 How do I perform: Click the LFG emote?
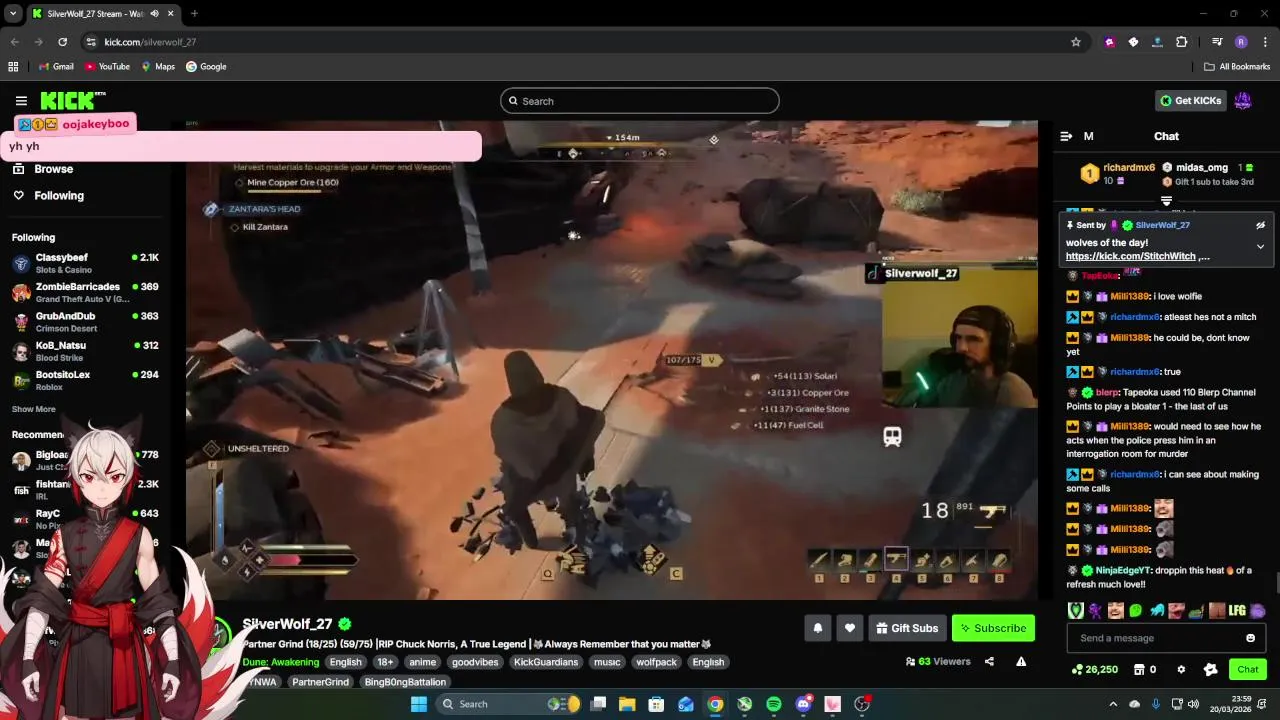tap(1237, 610)
